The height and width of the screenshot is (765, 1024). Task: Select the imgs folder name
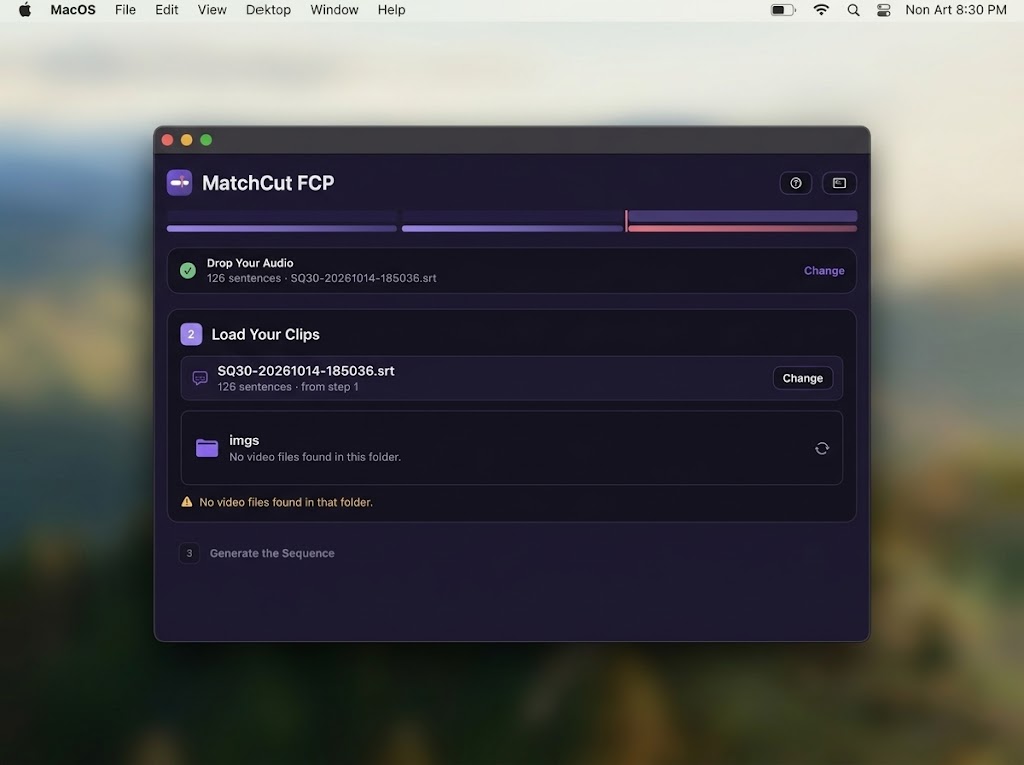[x=244, y=440]
